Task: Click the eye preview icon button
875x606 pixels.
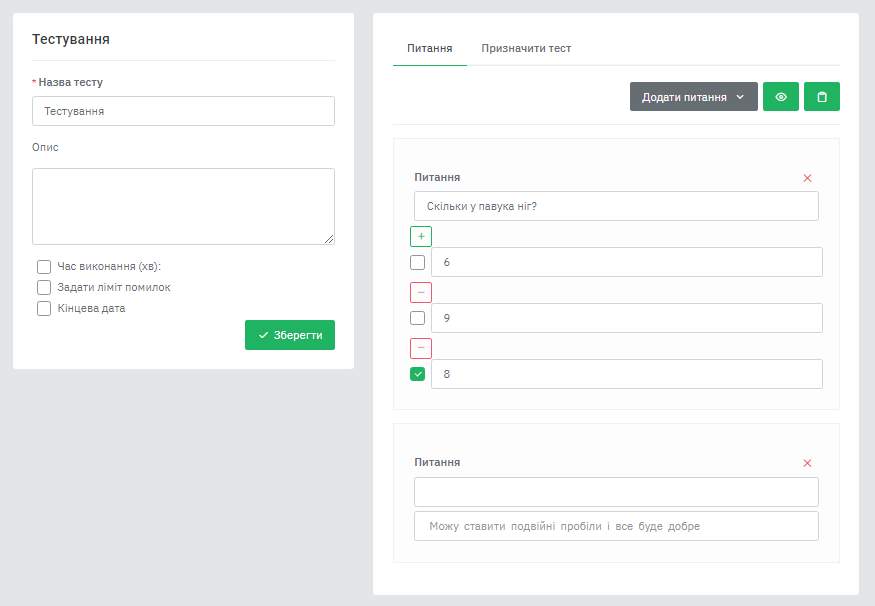Action: click(x=781, y=97)
